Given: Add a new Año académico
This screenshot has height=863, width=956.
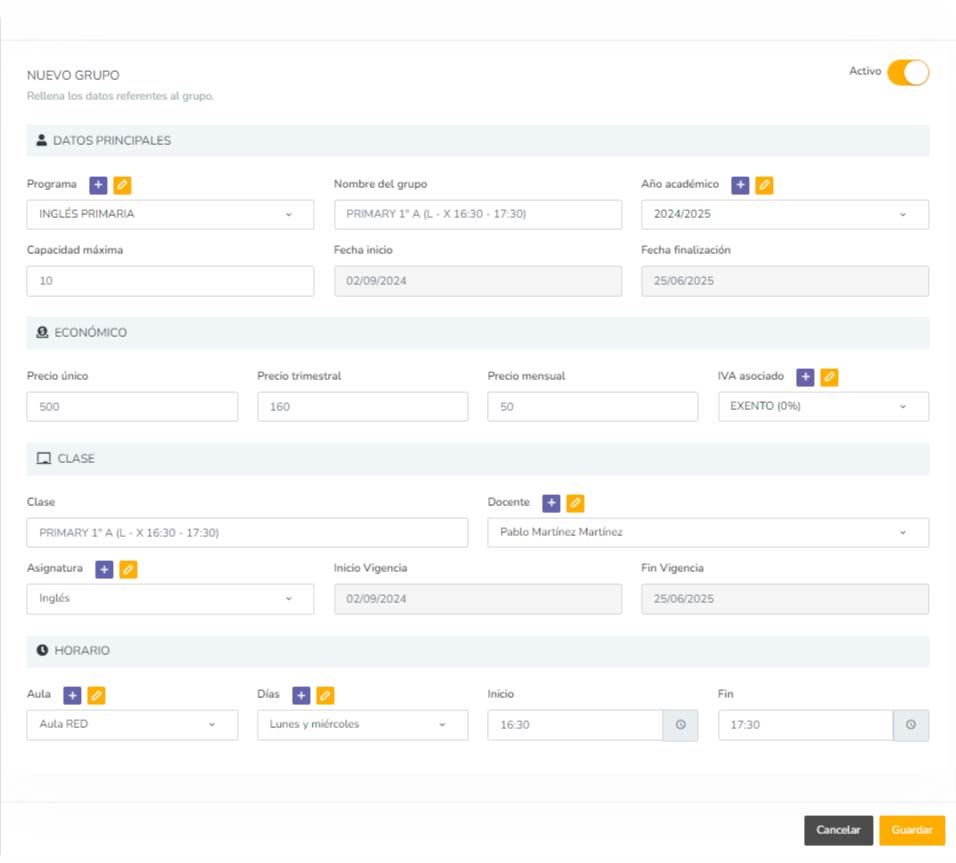Looking at the screenshot, I should (740, 185).
